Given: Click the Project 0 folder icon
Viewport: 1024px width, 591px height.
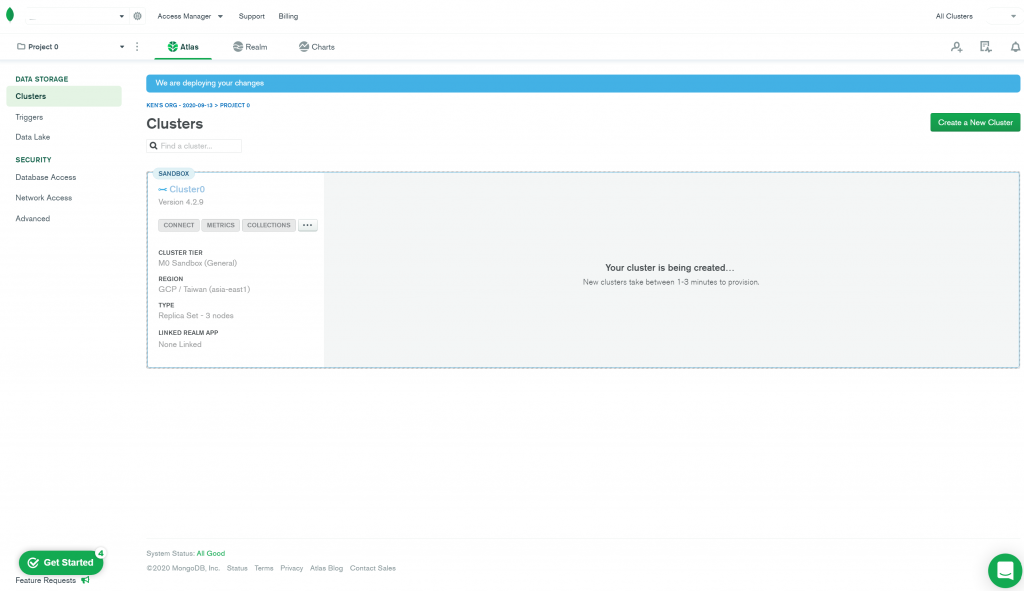Looking at the screenshot, I should click(x=21, y=46).
